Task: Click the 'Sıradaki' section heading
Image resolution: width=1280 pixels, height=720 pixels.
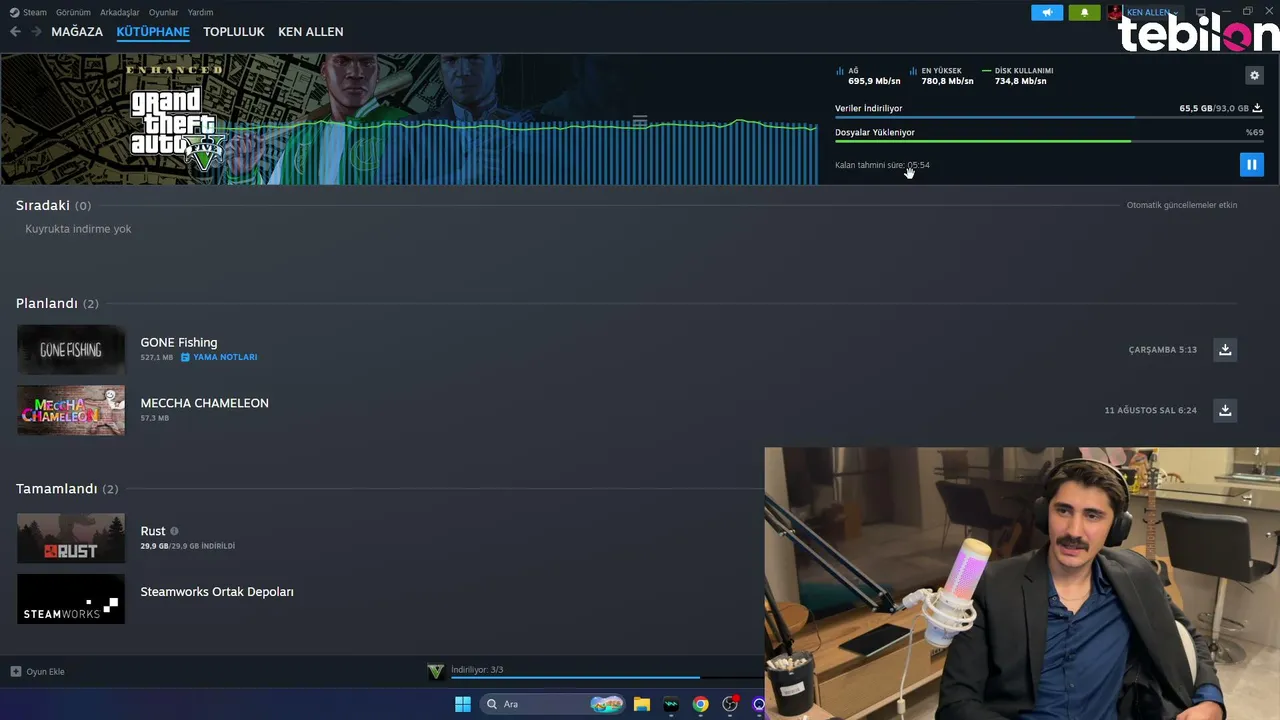Action: coord(43,205)
